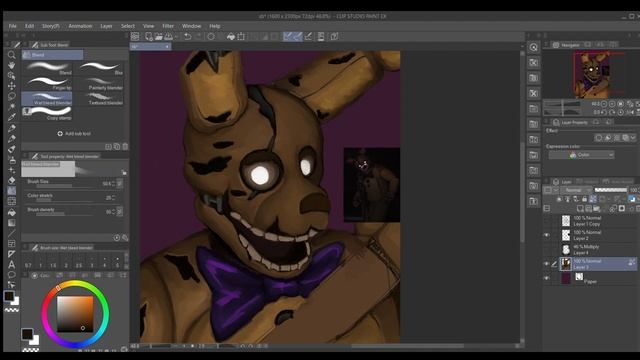Toggle transparent color swatch under color wheel
This screenshot has height=360, width=640.
coord(30,350)
